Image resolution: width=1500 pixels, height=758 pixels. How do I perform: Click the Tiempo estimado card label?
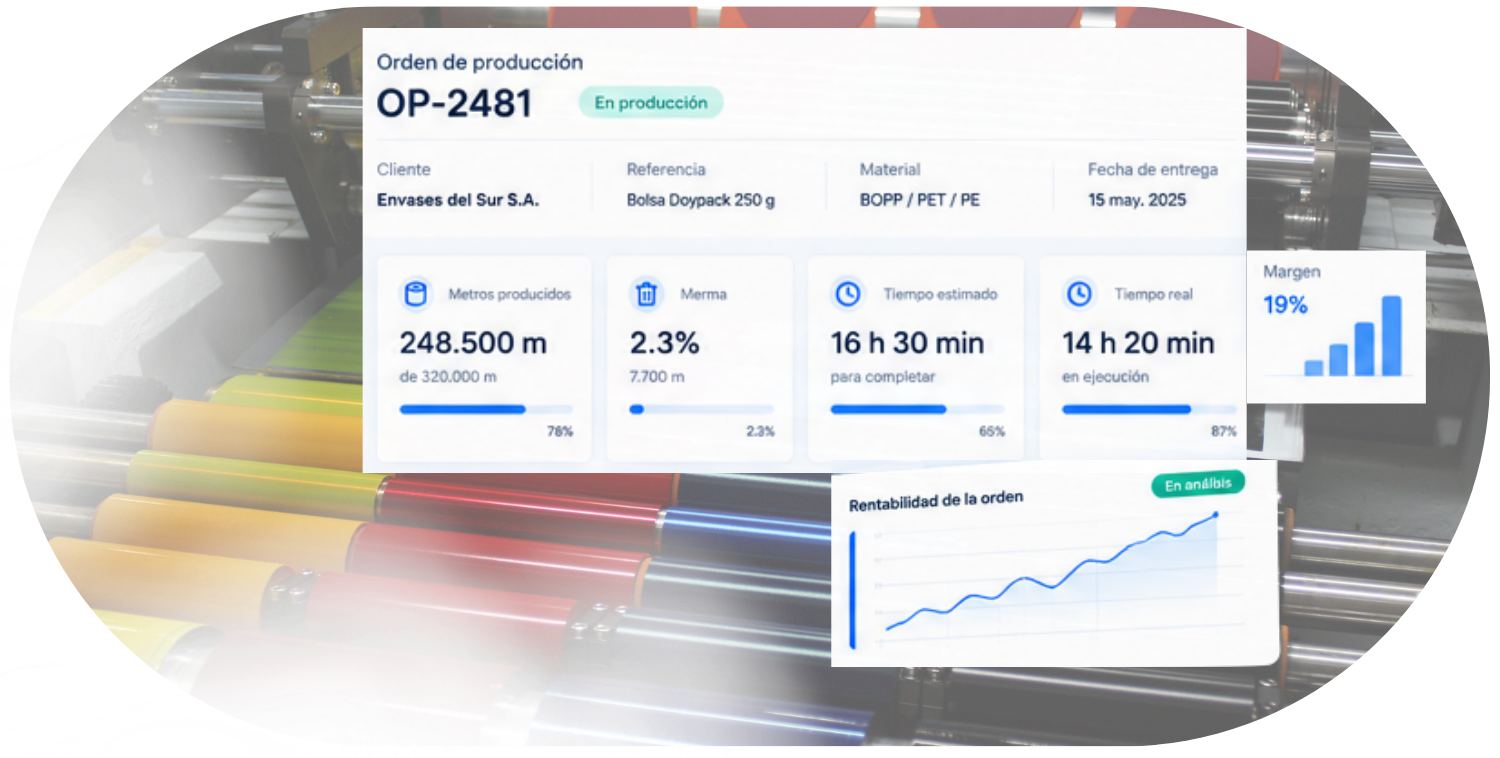click(940, 294)
